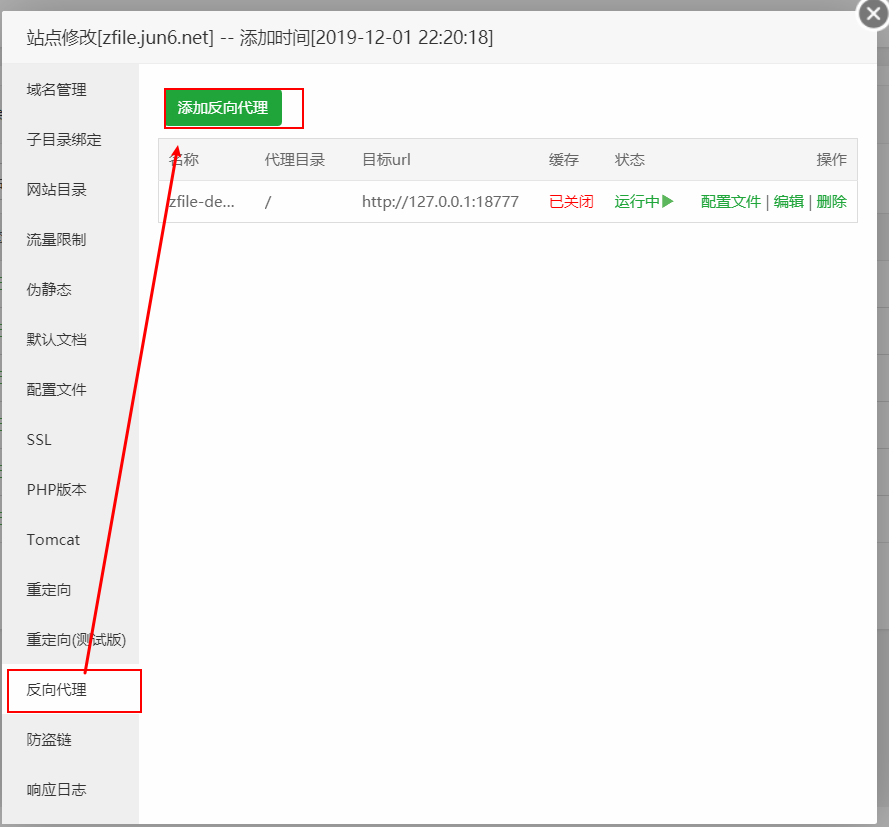This screenshot has height=827, width=889.
Task: Go to the 伪静态 tab
Action: (49, 290)
